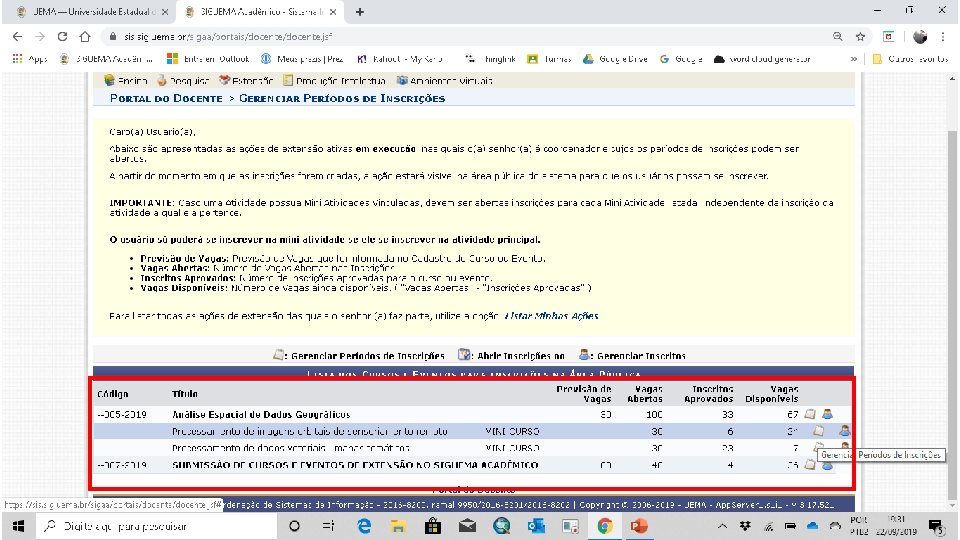The height and width of the screenshot is (540, 960).
Task: Open the Meus prezis bookmark
Action: click(x=302, y=59)
